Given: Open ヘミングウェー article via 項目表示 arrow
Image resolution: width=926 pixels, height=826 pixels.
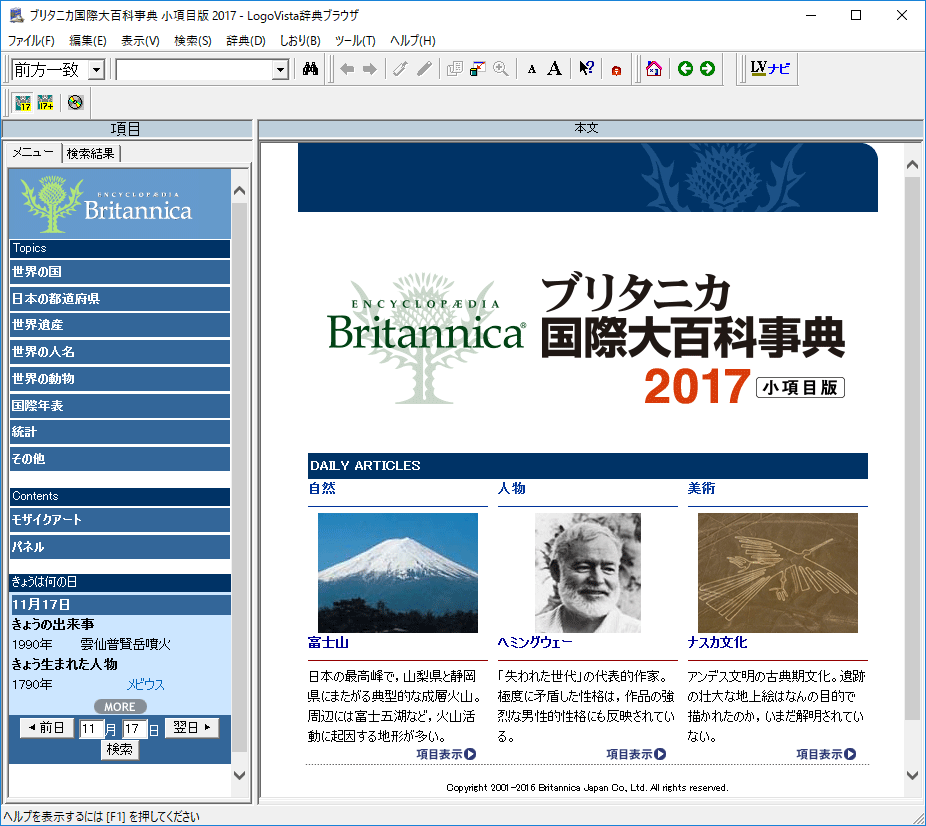Looking at the screenshot, I should pyautogui.click(x=636, y=754).
